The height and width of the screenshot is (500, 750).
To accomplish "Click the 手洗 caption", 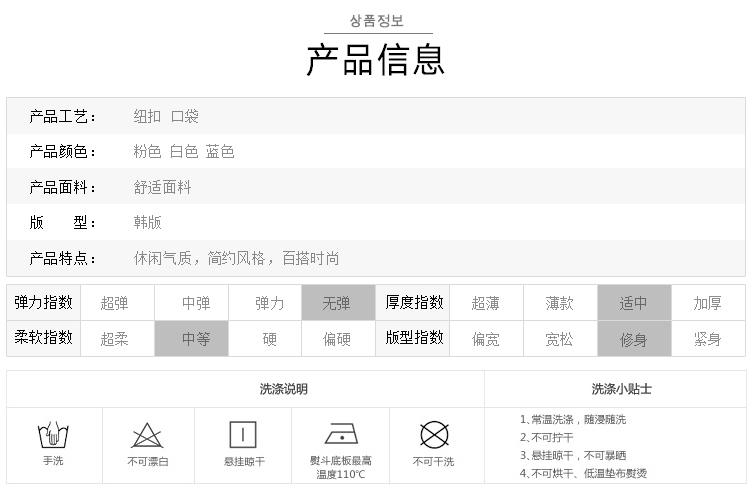I will click(x=53, y=461).
